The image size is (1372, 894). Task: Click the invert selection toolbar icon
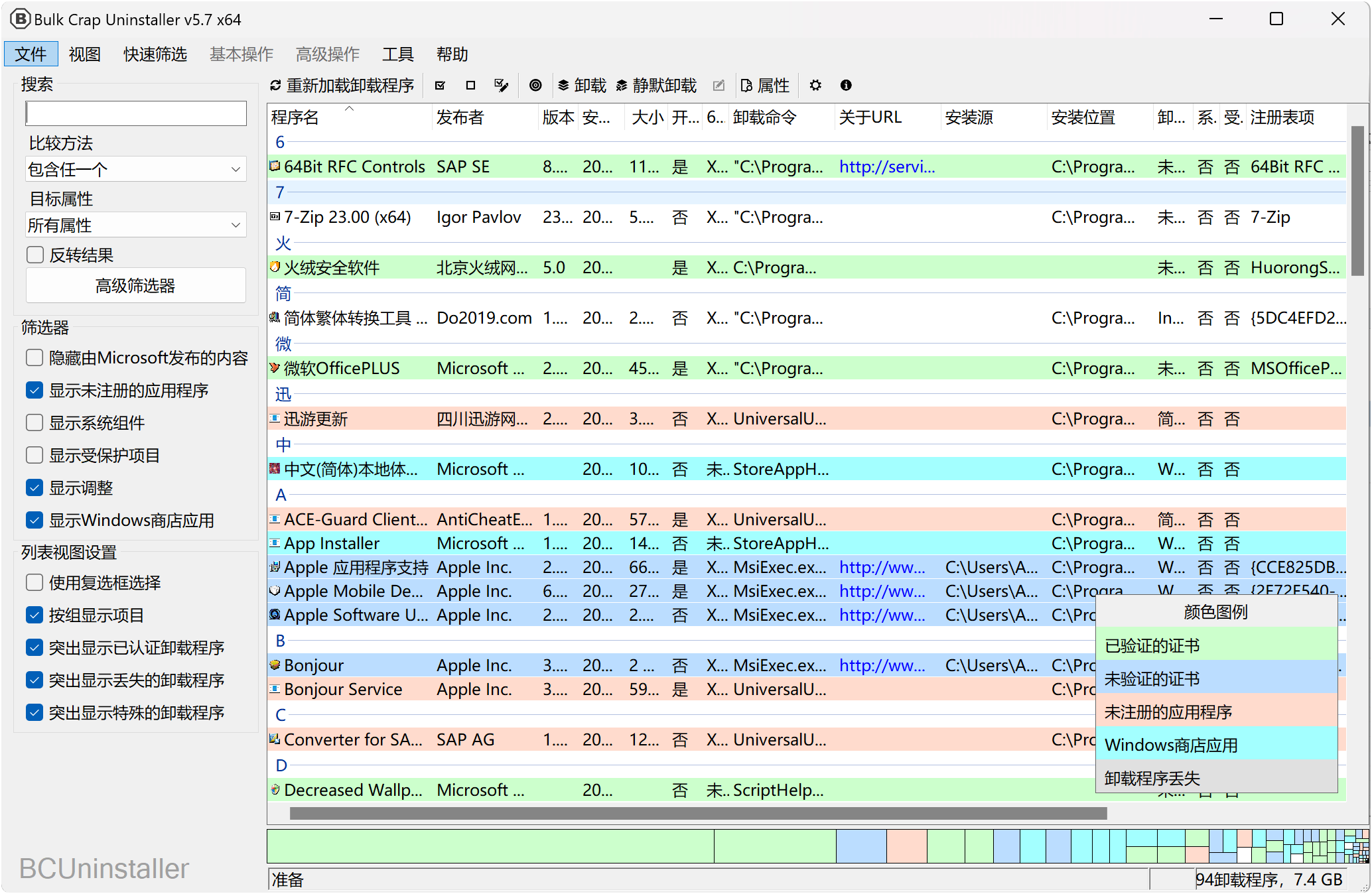click(502, 86)
